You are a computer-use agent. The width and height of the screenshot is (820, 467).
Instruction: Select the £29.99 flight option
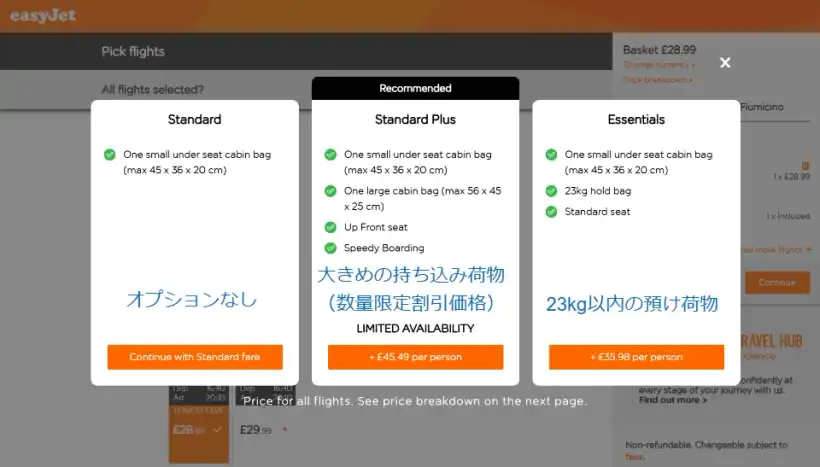256,429
